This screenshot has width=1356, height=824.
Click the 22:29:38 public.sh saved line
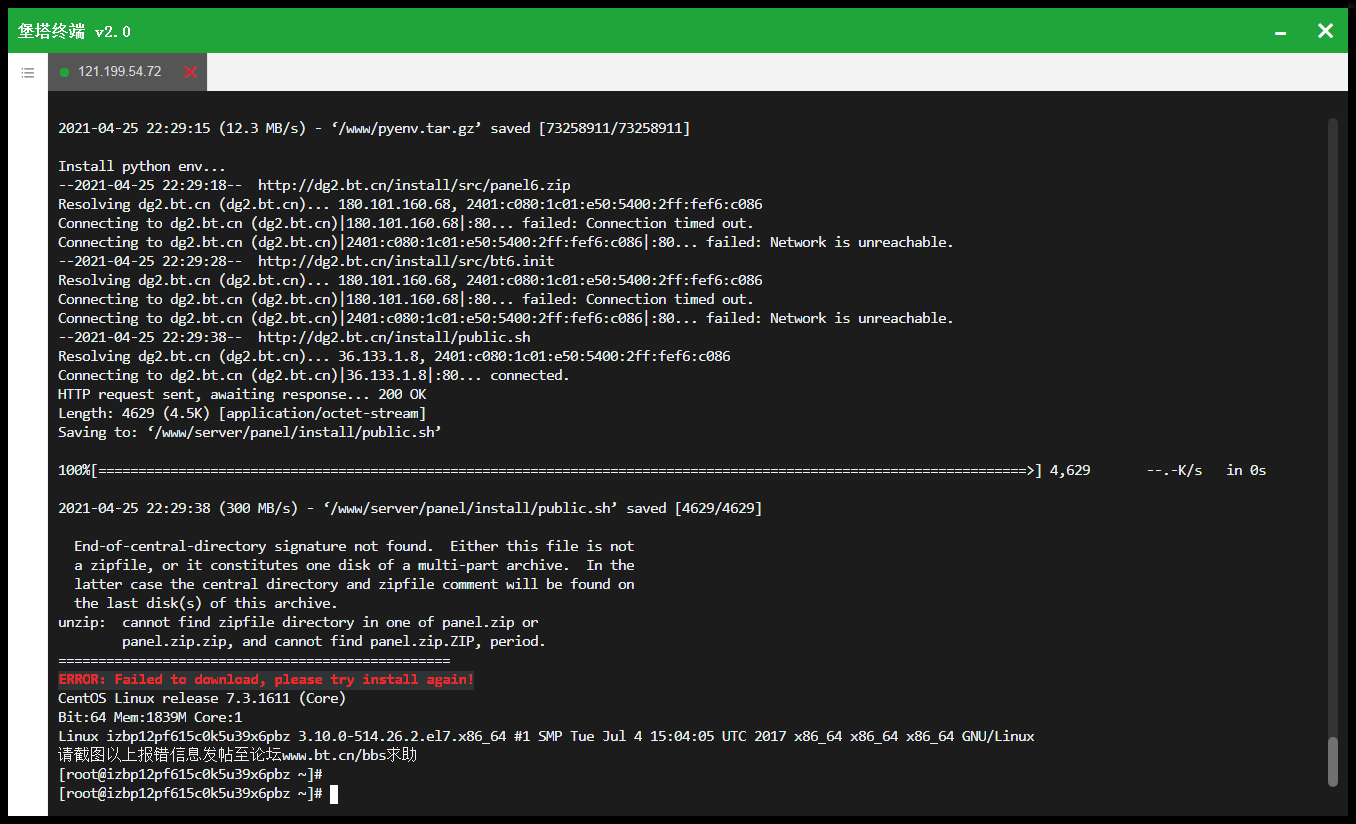(410, 508)
